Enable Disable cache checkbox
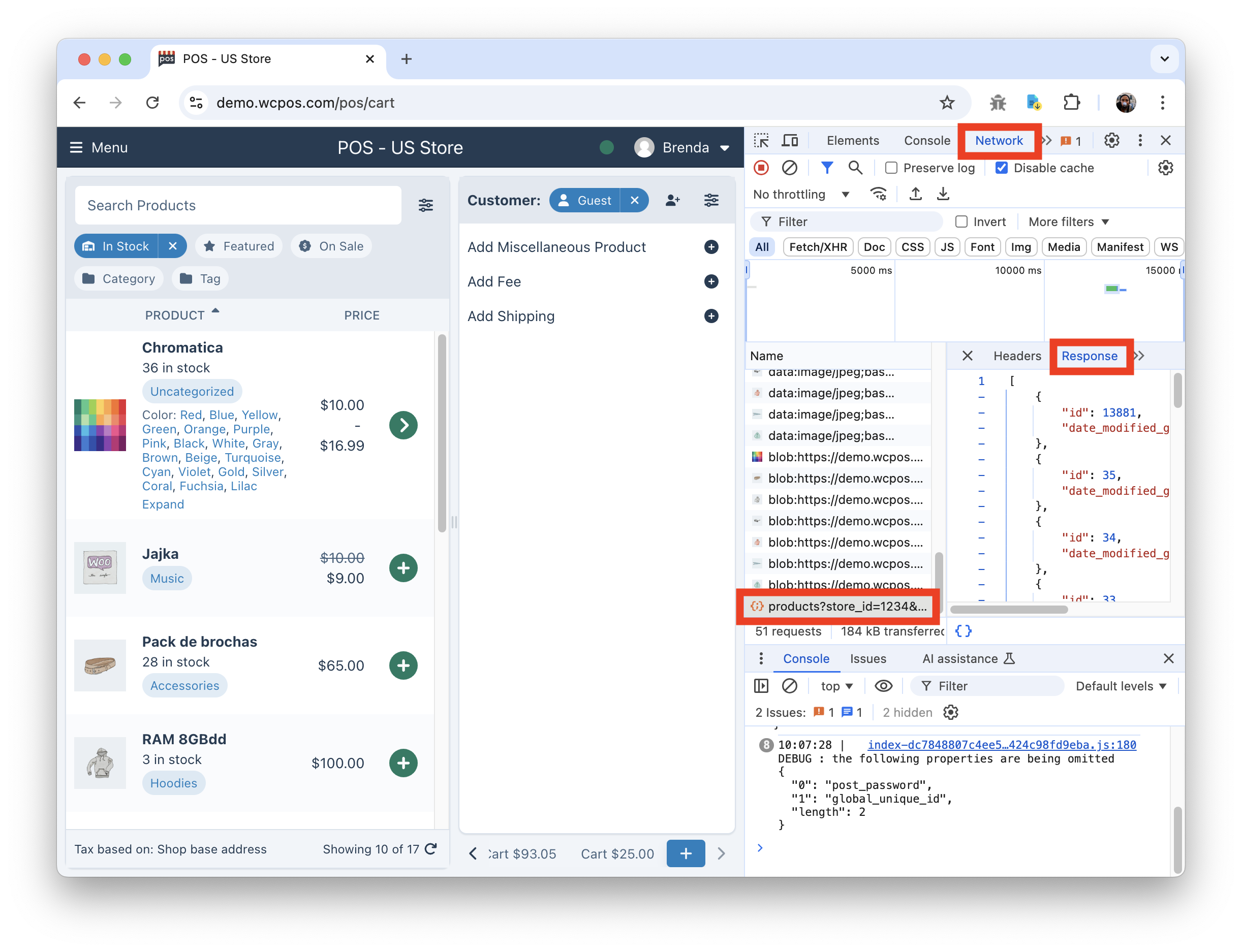Screen dimensions: 1242x952 point(1000,168)
